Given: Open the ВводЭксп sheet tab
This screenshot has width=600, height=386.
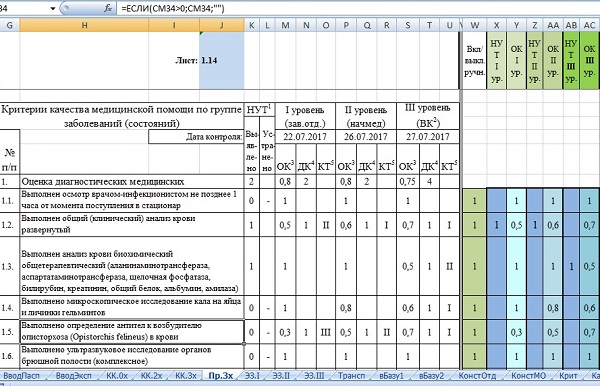Looking at the screenshot, I should pos(73,376).
